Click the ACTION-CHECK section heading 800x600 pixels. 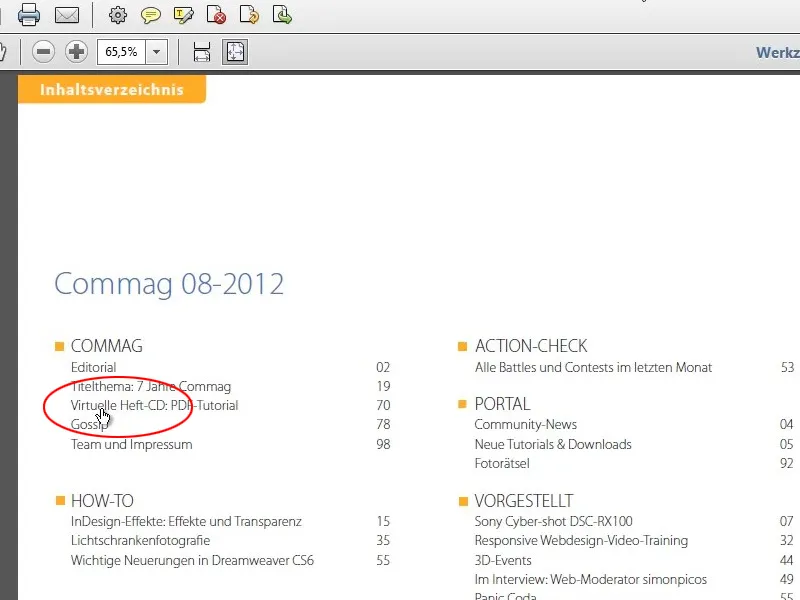531,346
